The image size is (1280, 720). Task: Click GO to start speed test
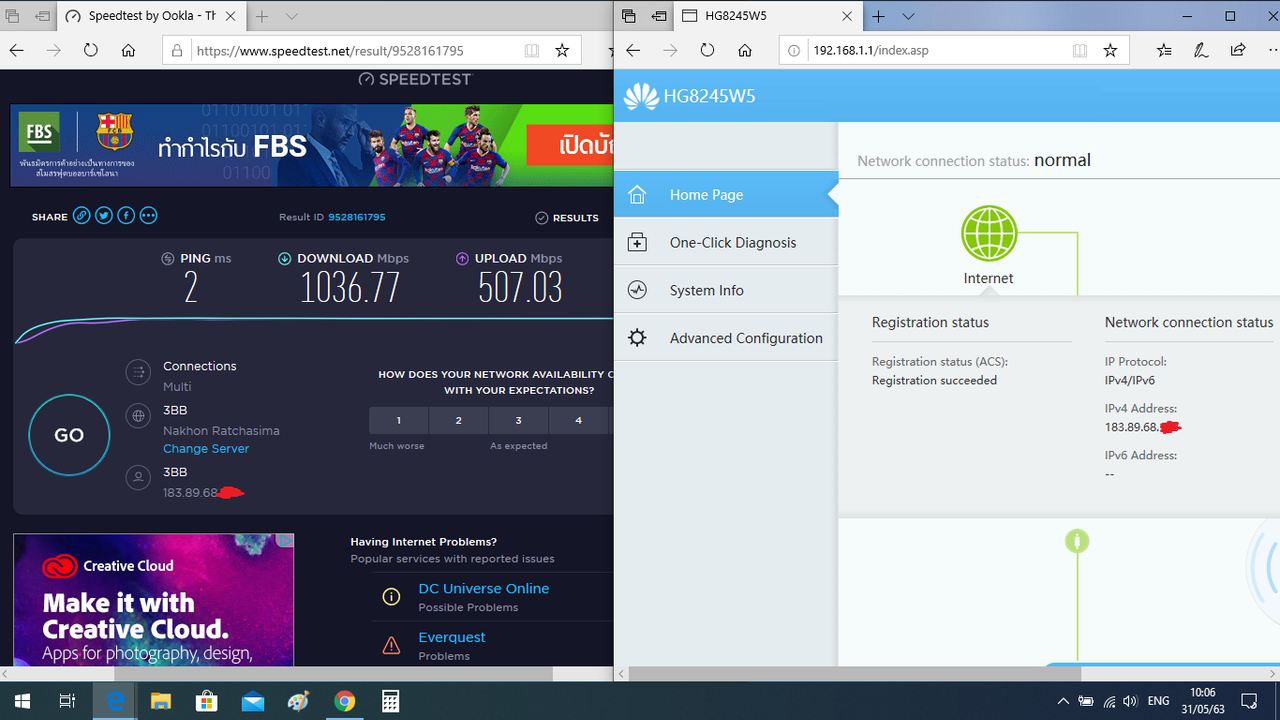coord(69,435)
